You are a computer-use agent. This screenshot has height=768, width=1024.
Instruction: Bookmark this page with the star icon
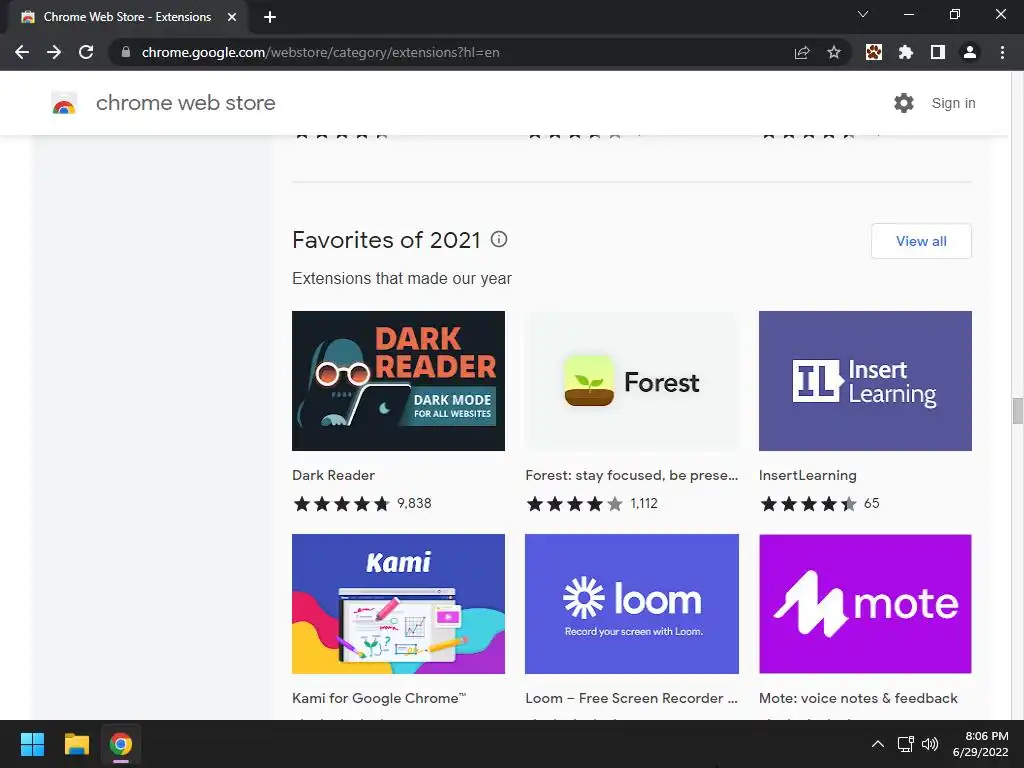click(834, 52)
